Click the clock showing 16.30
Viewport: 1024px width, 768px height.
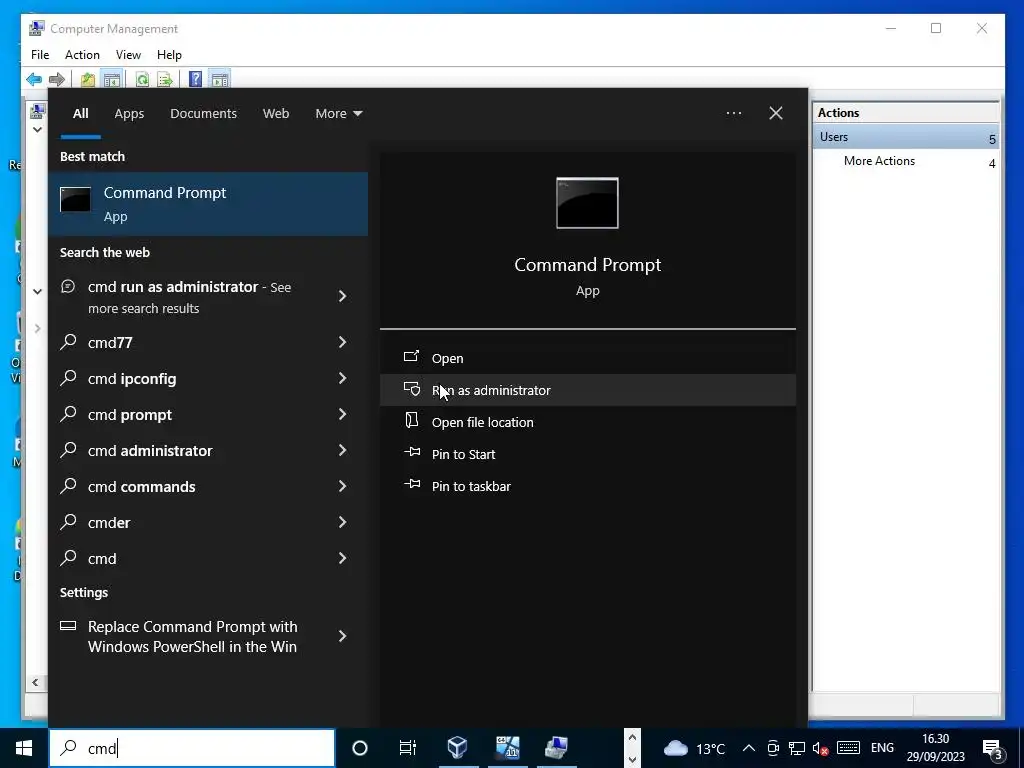point(935,739)
